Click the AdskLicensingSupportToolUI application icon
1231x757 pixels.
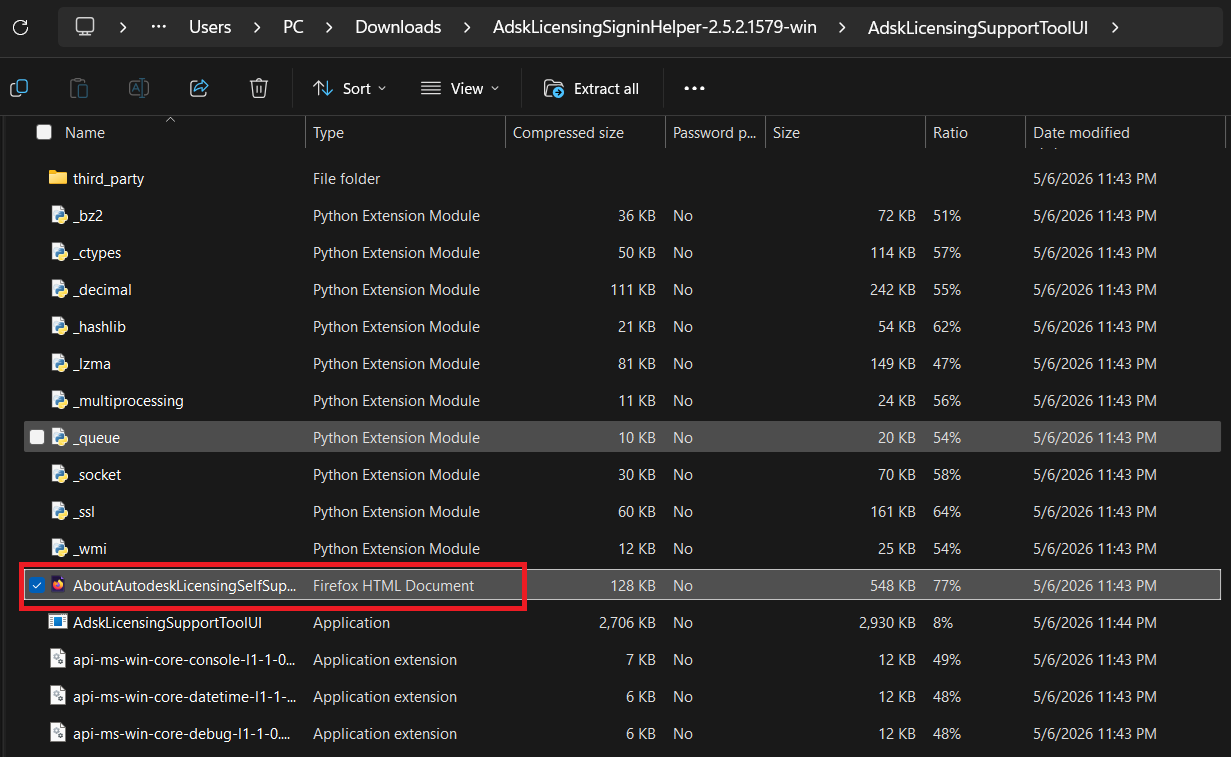click(x=58, y=622)
